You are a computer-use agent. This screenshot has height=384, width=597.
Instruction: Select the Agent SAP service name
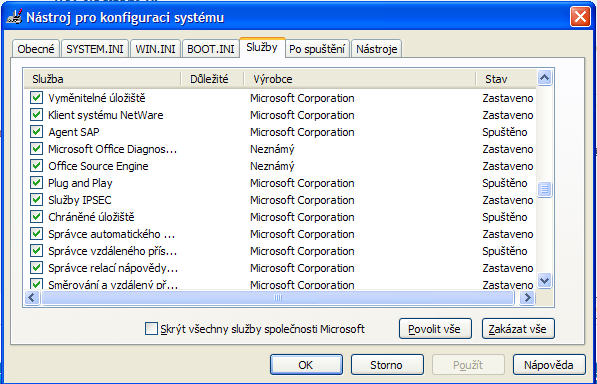[x=73, y=132]
